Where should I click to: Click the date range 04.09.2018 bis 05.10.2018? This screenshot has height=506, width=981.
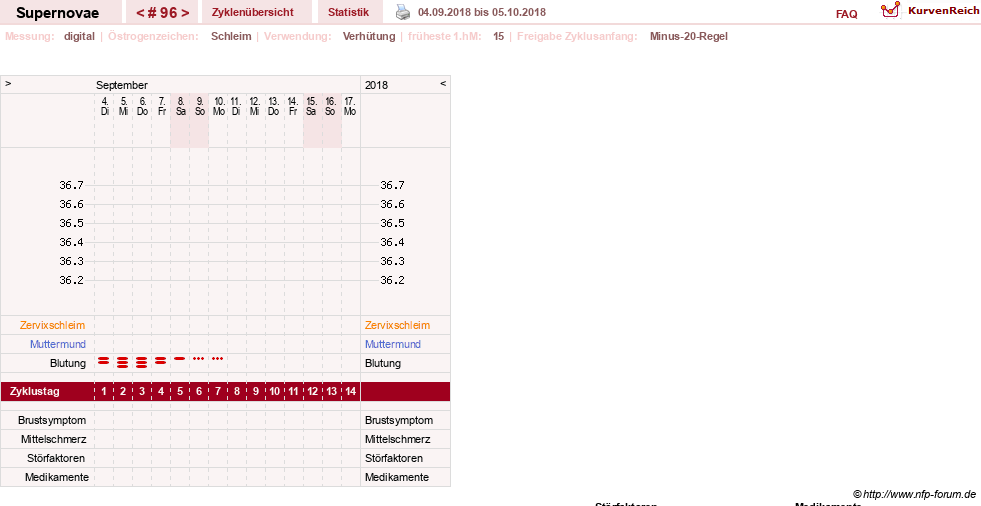click(482, 12)
